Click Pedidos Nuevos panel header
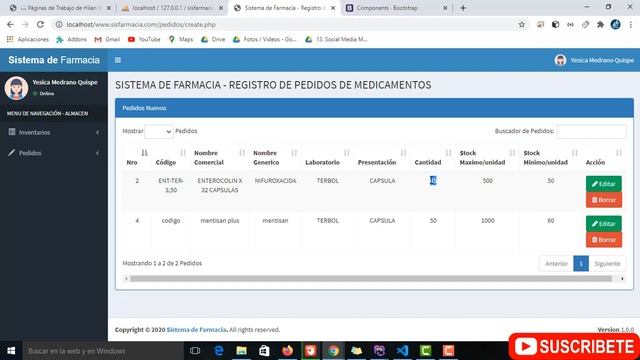This screenshot has height=360, width=640. click(374, 108)
